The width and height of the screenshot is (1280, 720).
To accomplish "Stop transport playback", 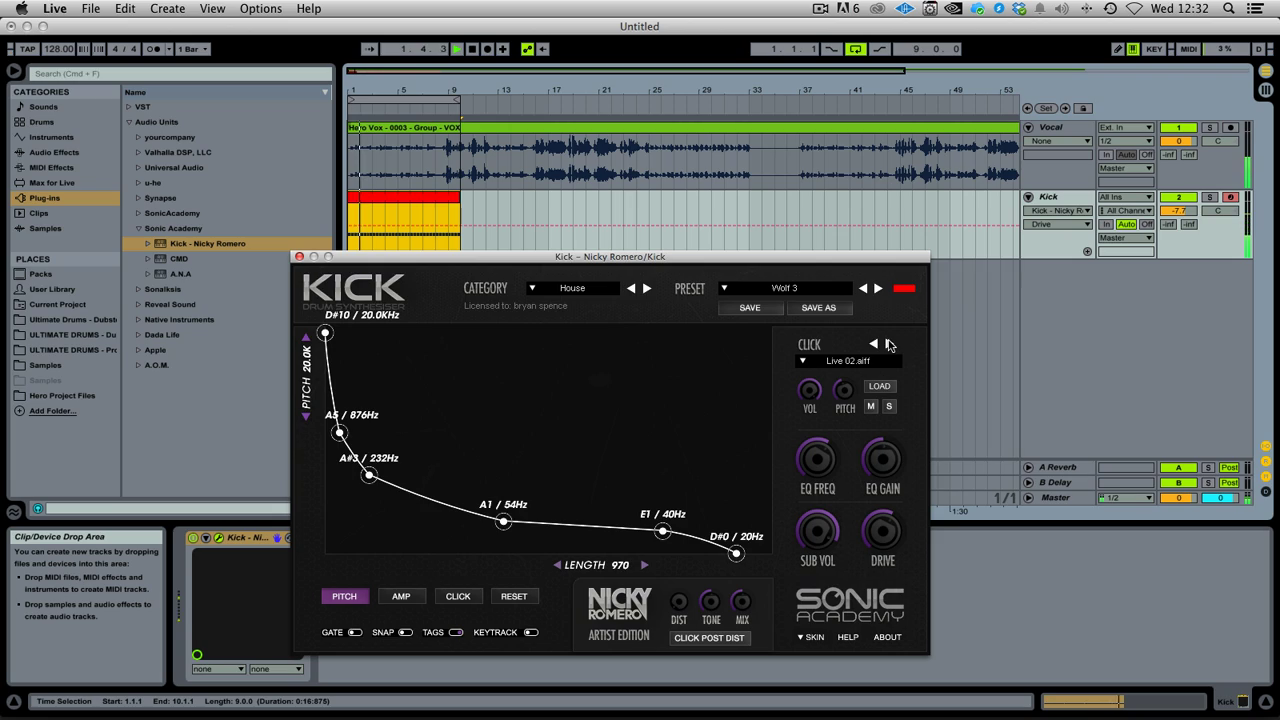I will [473, 49].
